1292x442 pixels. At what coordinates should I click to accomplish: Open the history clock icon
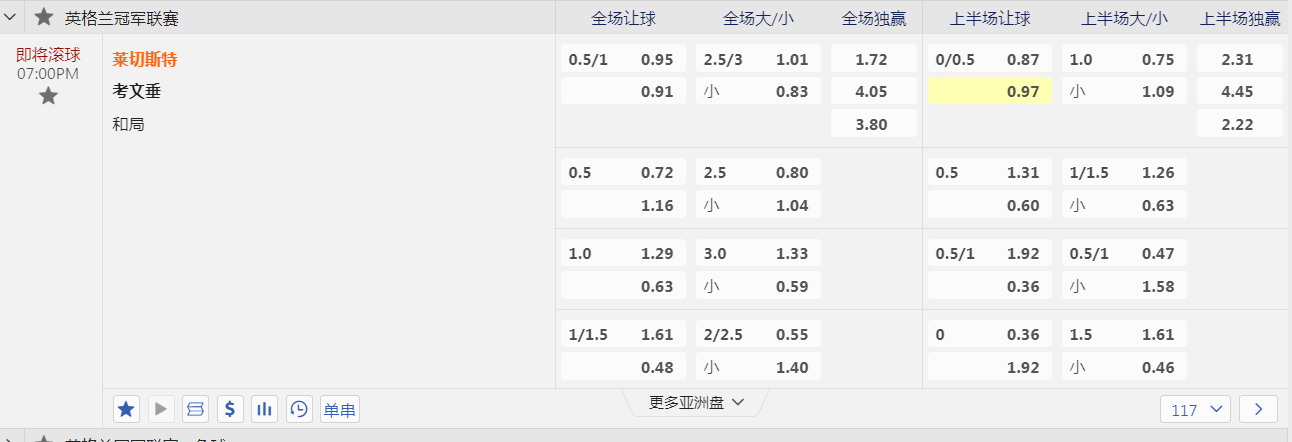pyautogui.click(x=299, y=408)
